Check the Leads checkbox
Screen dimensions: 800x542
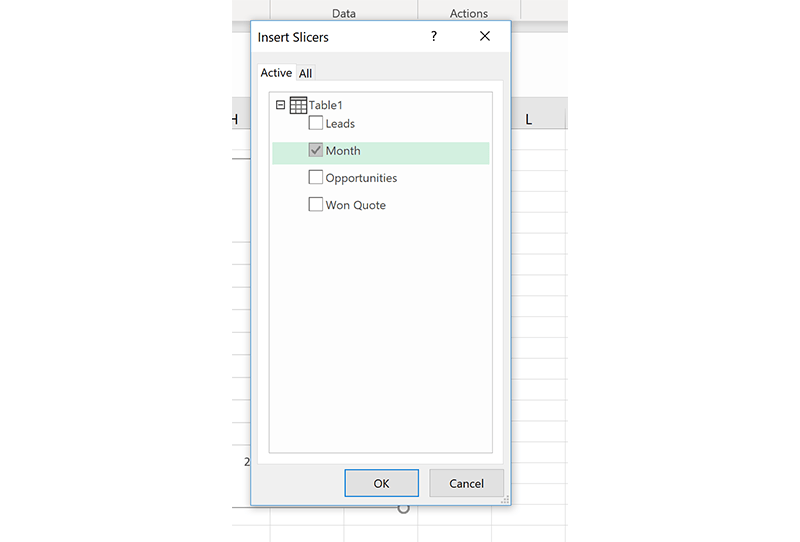click(x=315, y=123)
